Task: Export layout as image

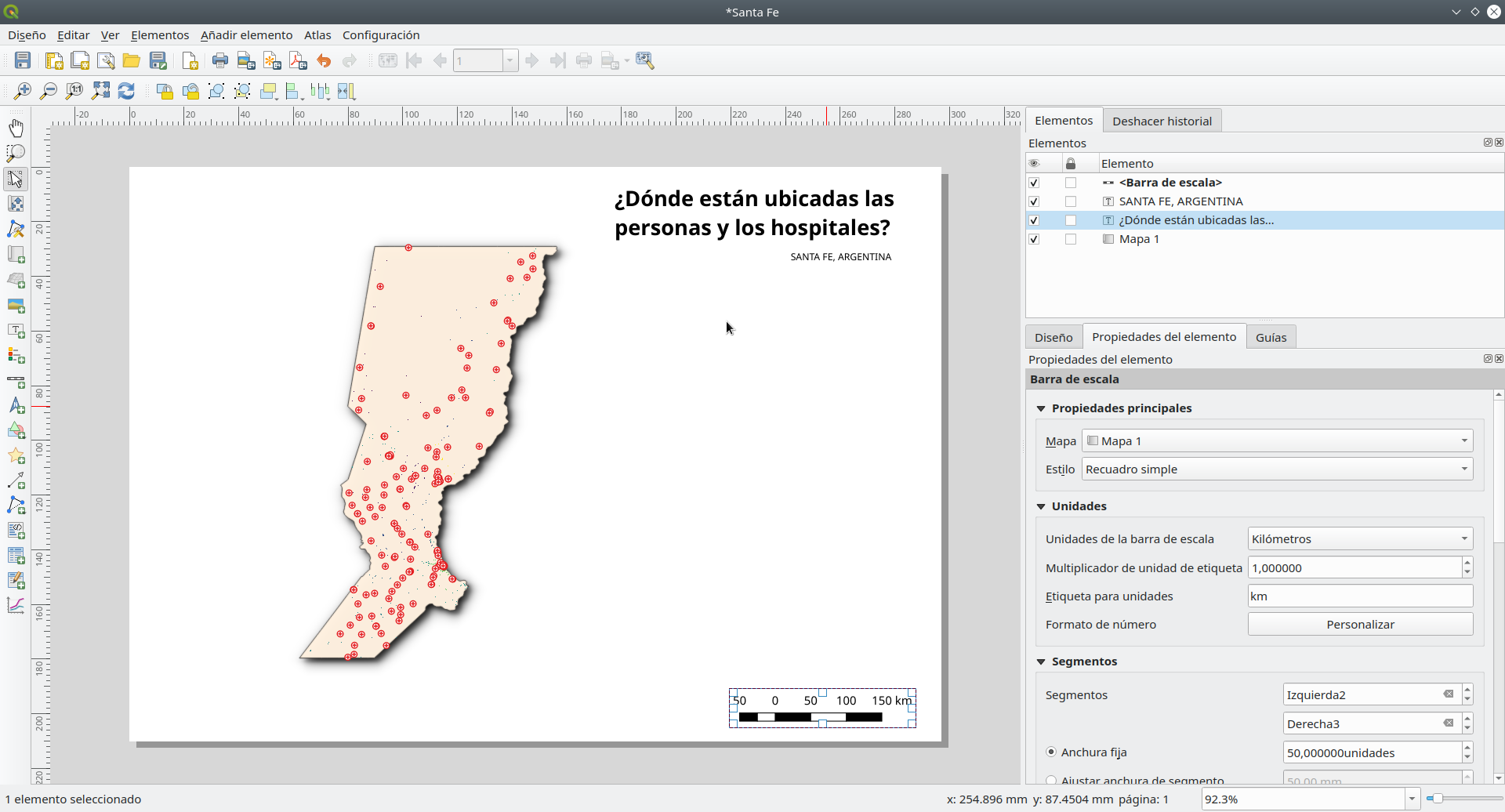Action: tap(246, 60)
